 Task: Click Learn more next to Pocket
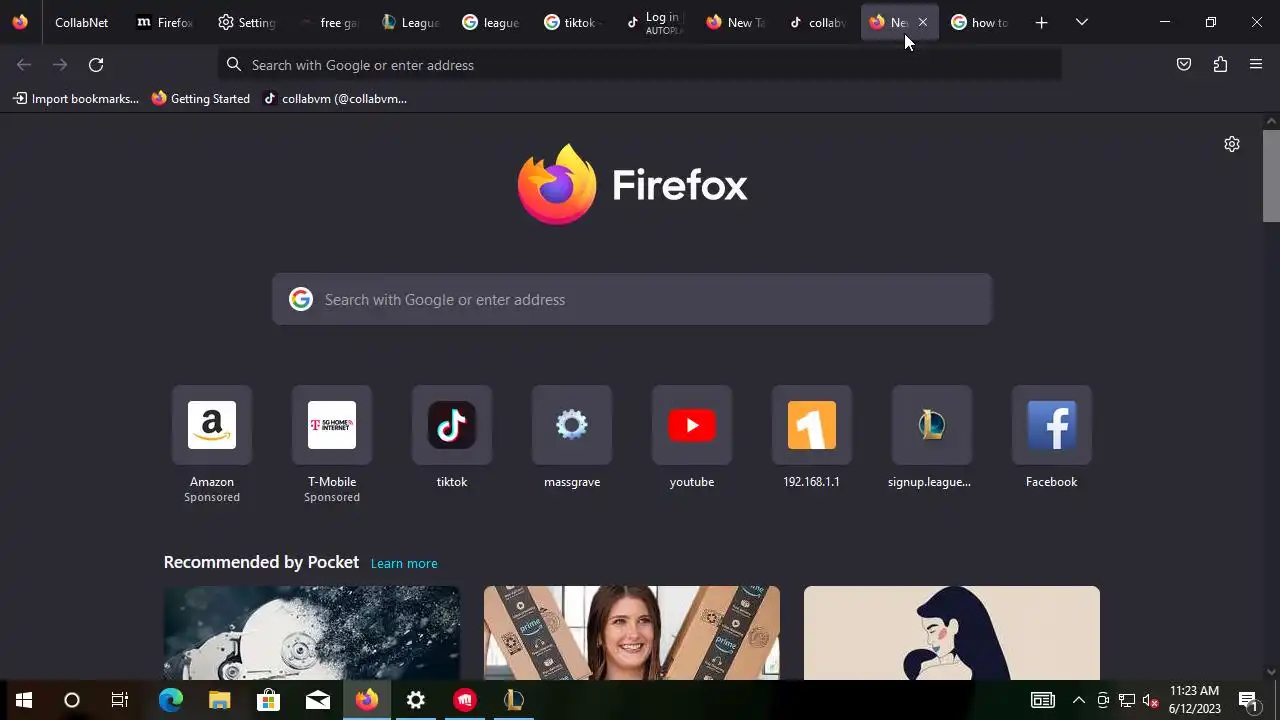[x=404, y=564]
